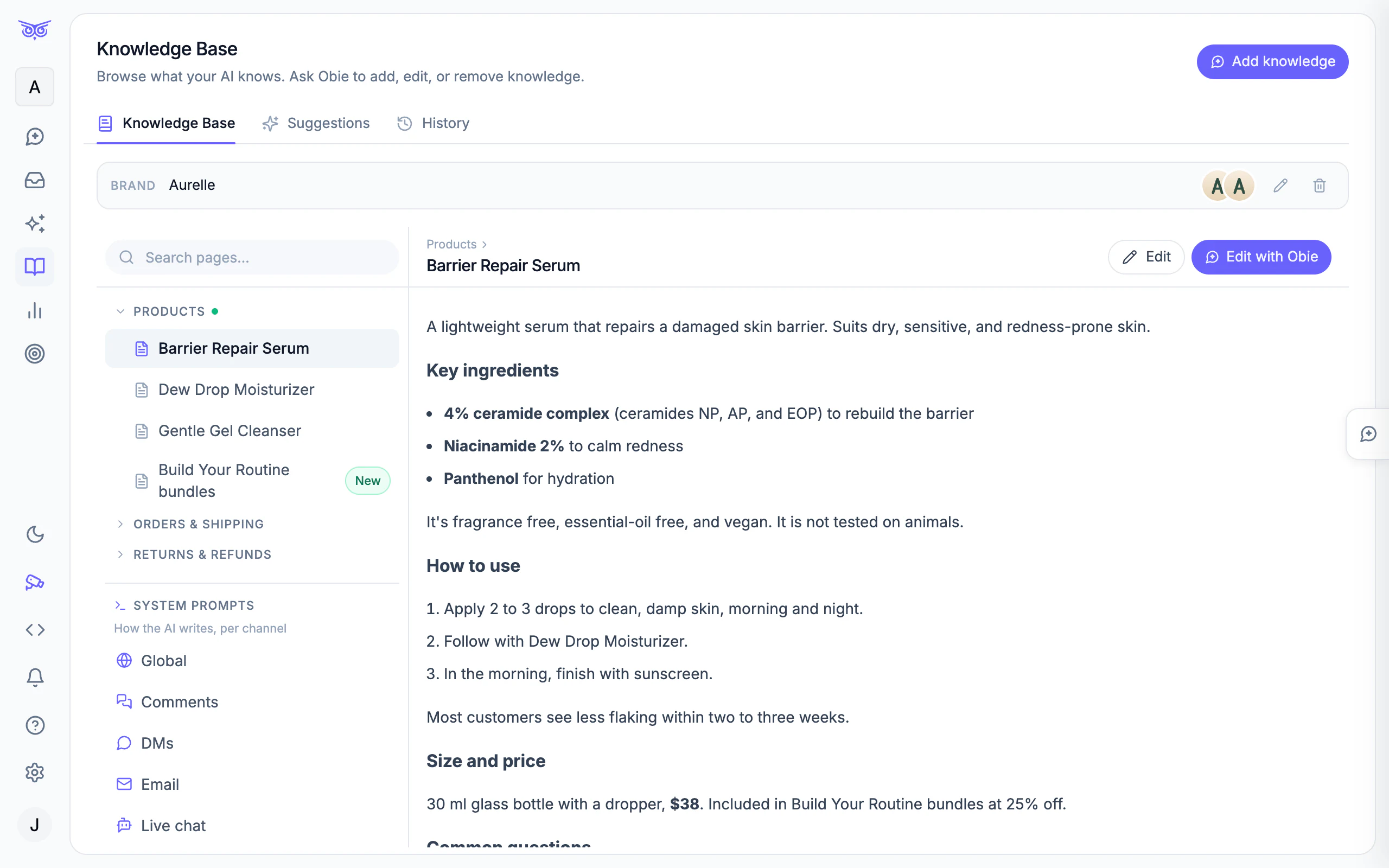Viewport: 1389px width, 868px height.
Task: Click the Products breadcrumb link
Action: [x=451, y=245]
